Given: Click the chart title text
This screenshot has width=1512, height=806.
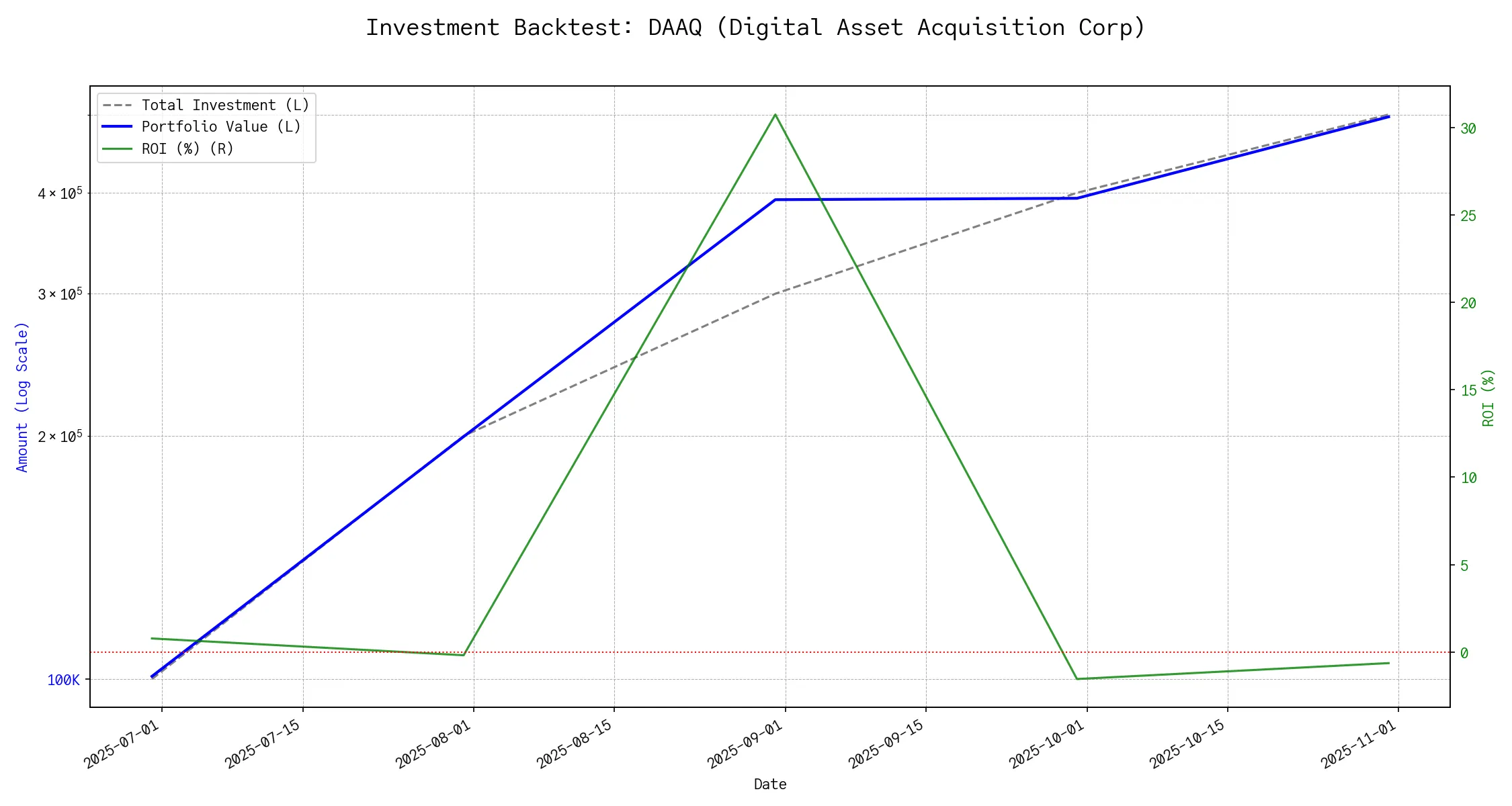Looking at the screenshot, I should coord(755,28).
